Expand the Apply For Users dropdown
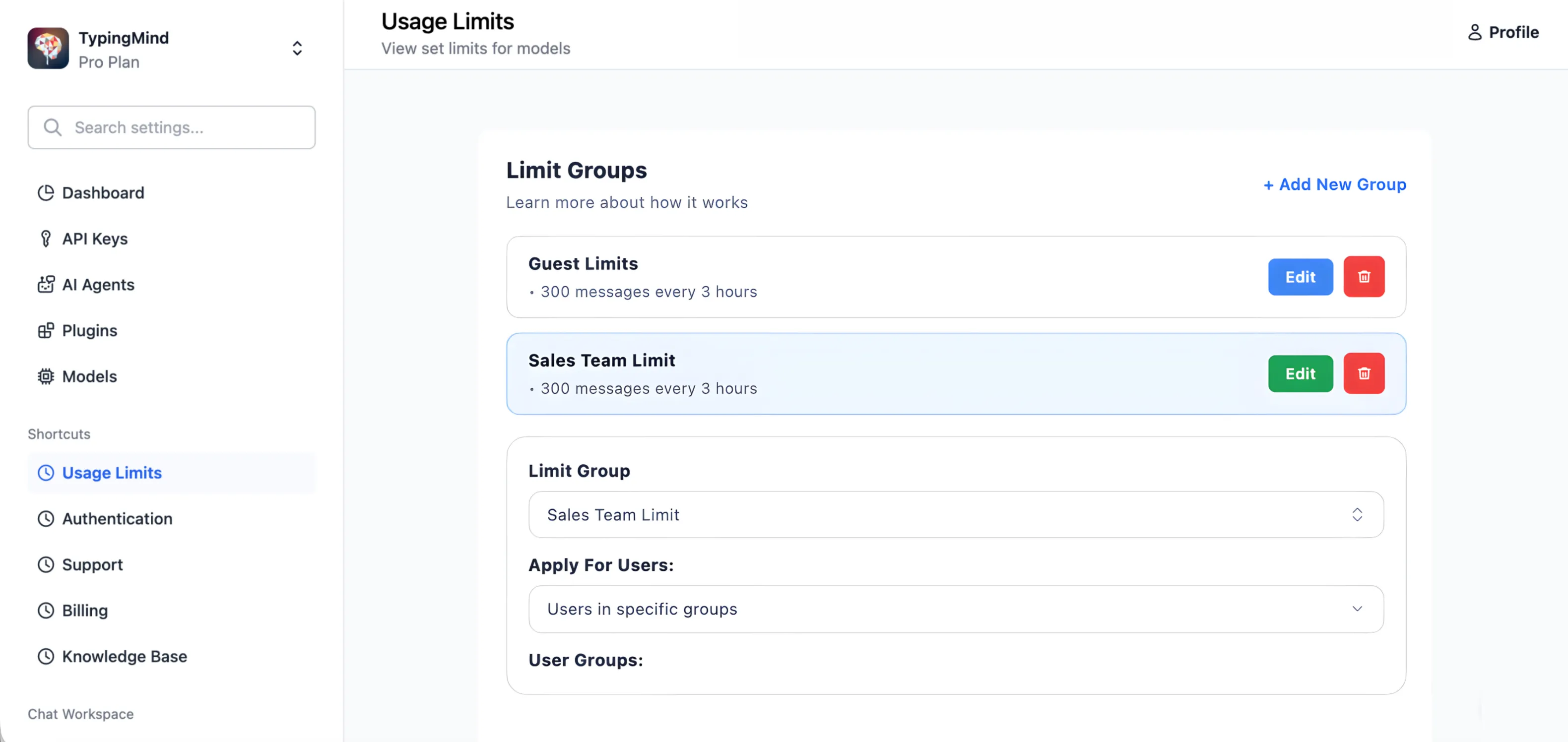1568x742 pixels. [x=956, y=609]
